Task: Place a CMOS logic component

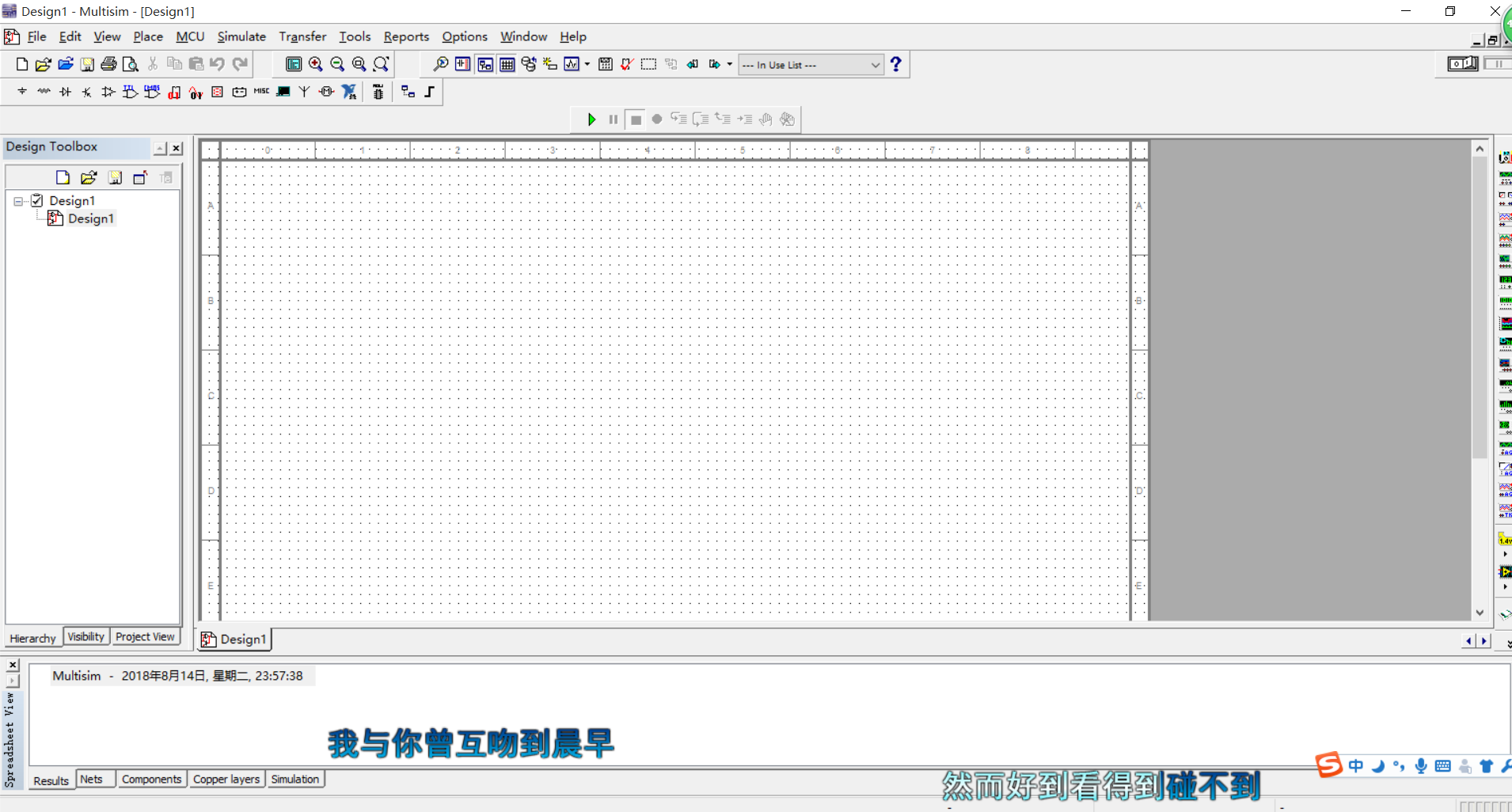Action: point(152,92)
